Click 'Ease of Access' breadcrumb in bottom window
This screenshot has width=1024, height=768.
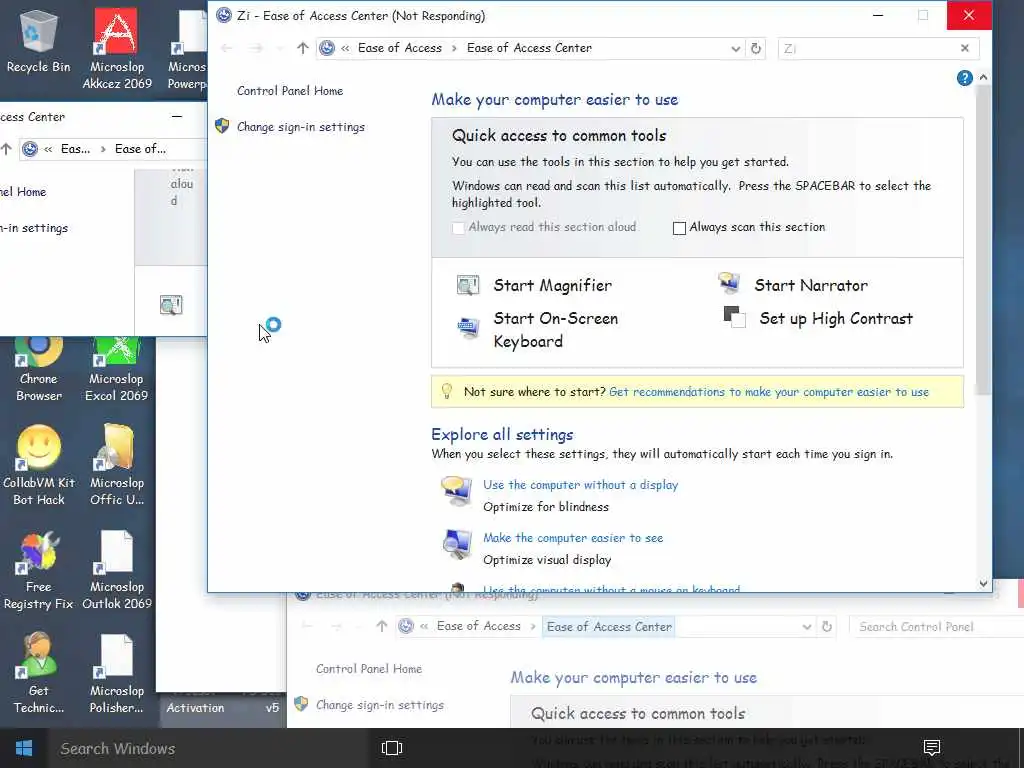(479, 626)
